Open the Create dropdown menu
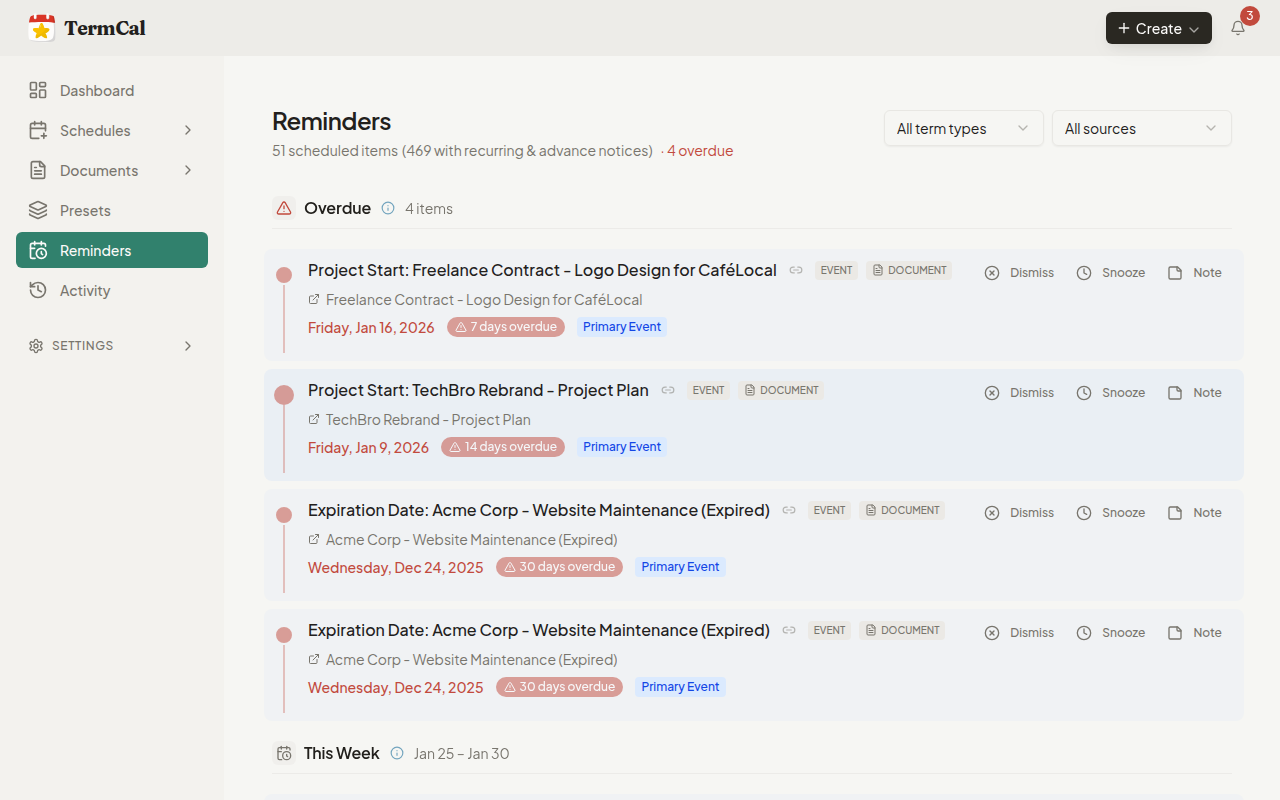Viewport: 1280px width, 800px height. tap(1158, 28)
